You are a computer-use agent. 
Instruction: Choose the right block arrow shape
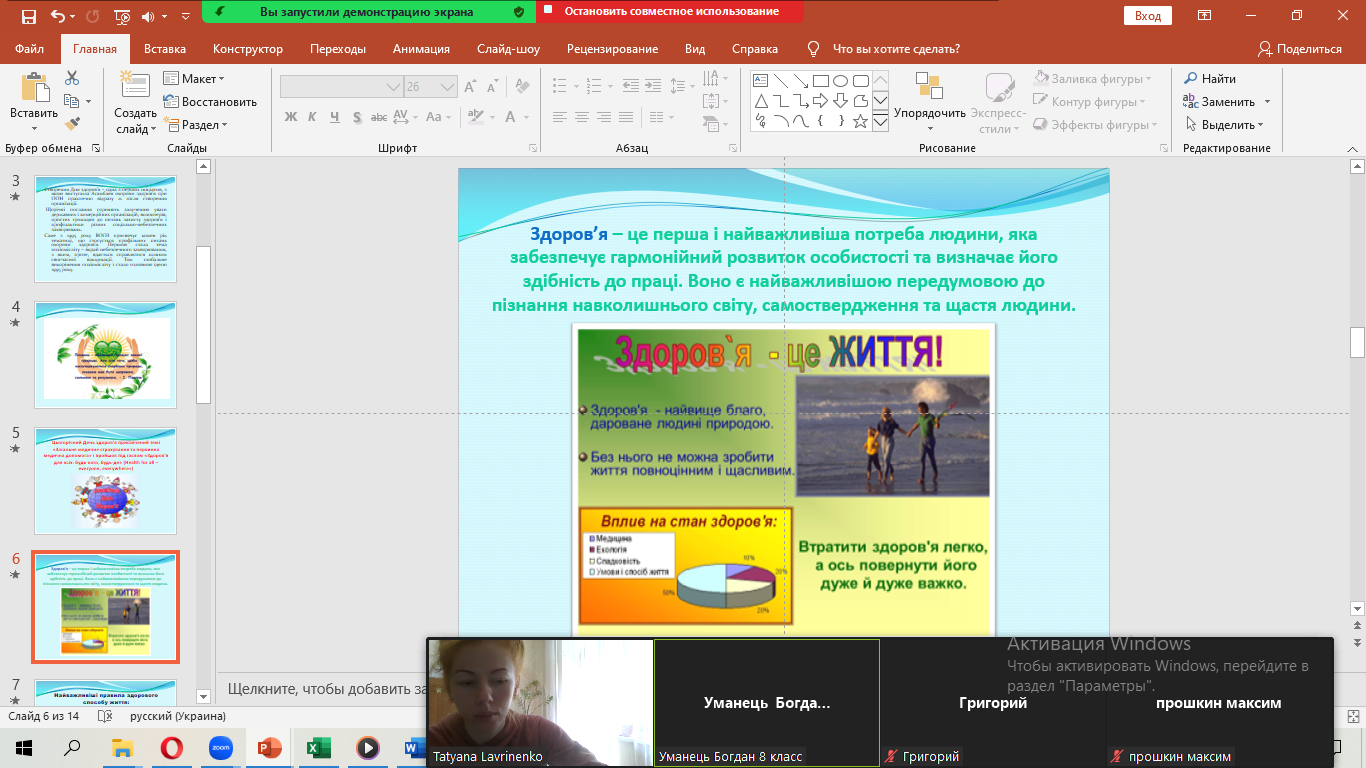tap(820, 101)
